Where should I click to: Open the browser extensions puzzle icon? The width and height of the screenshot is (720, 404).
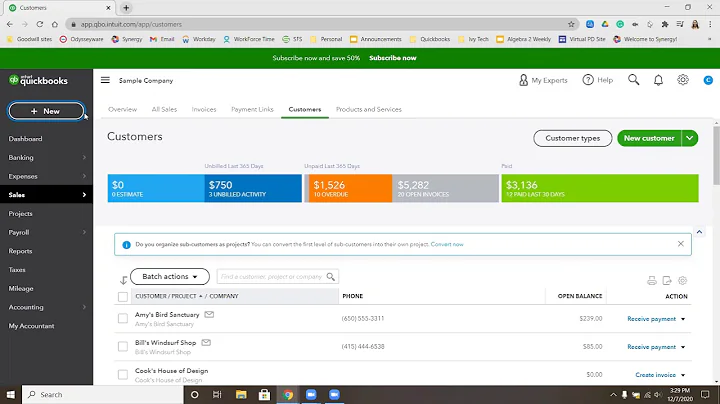click(x=665, y=24)
